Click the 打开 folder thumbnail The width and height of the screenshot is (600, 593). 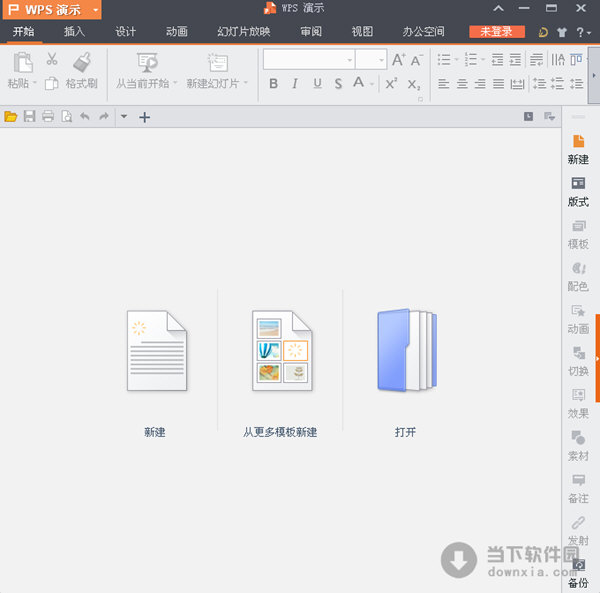pos(407,350)
